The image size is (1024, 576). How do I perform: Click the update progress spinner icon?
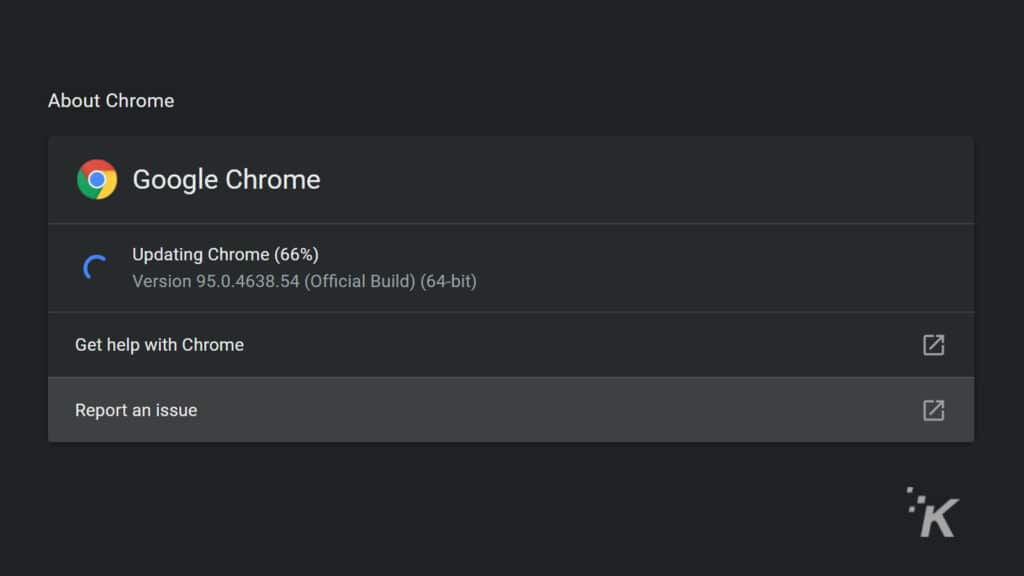coord(95,267)
